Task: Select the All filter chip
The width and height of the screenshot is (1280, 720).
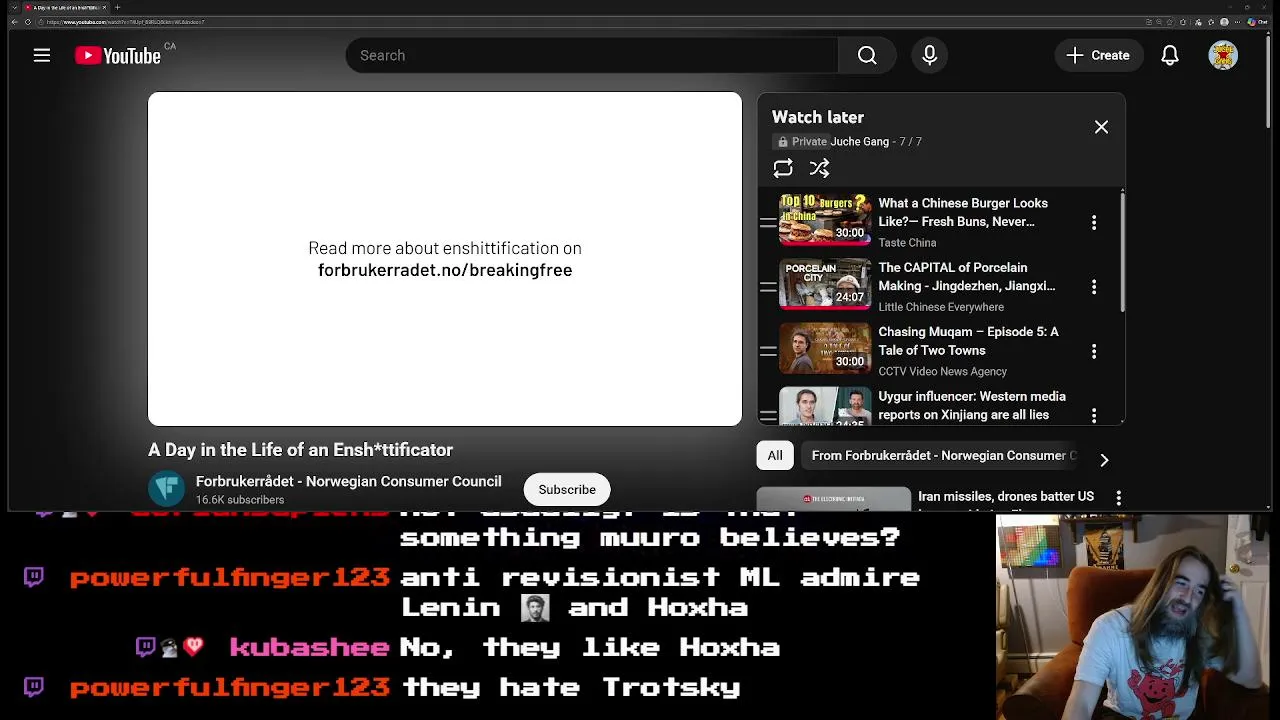Action: point(775,455)
